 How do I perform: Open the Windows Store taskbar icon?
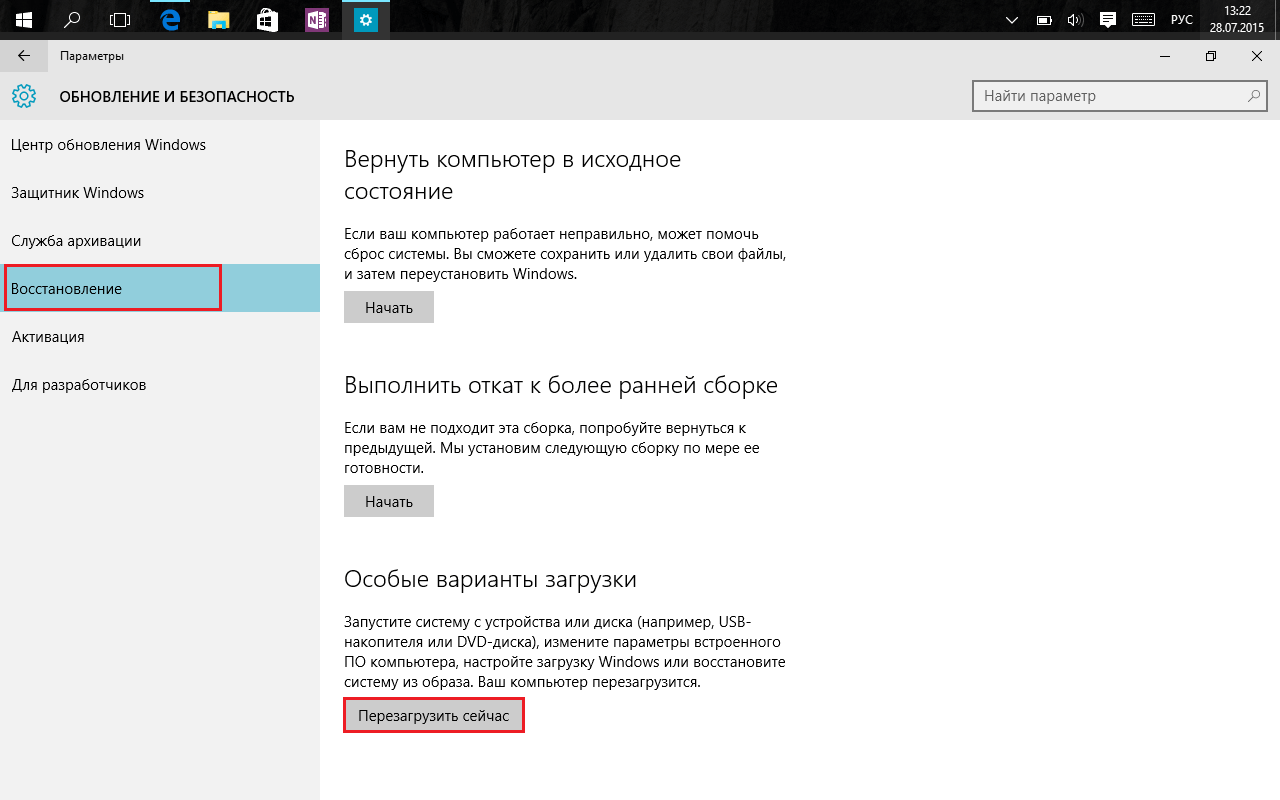[267, 19]
